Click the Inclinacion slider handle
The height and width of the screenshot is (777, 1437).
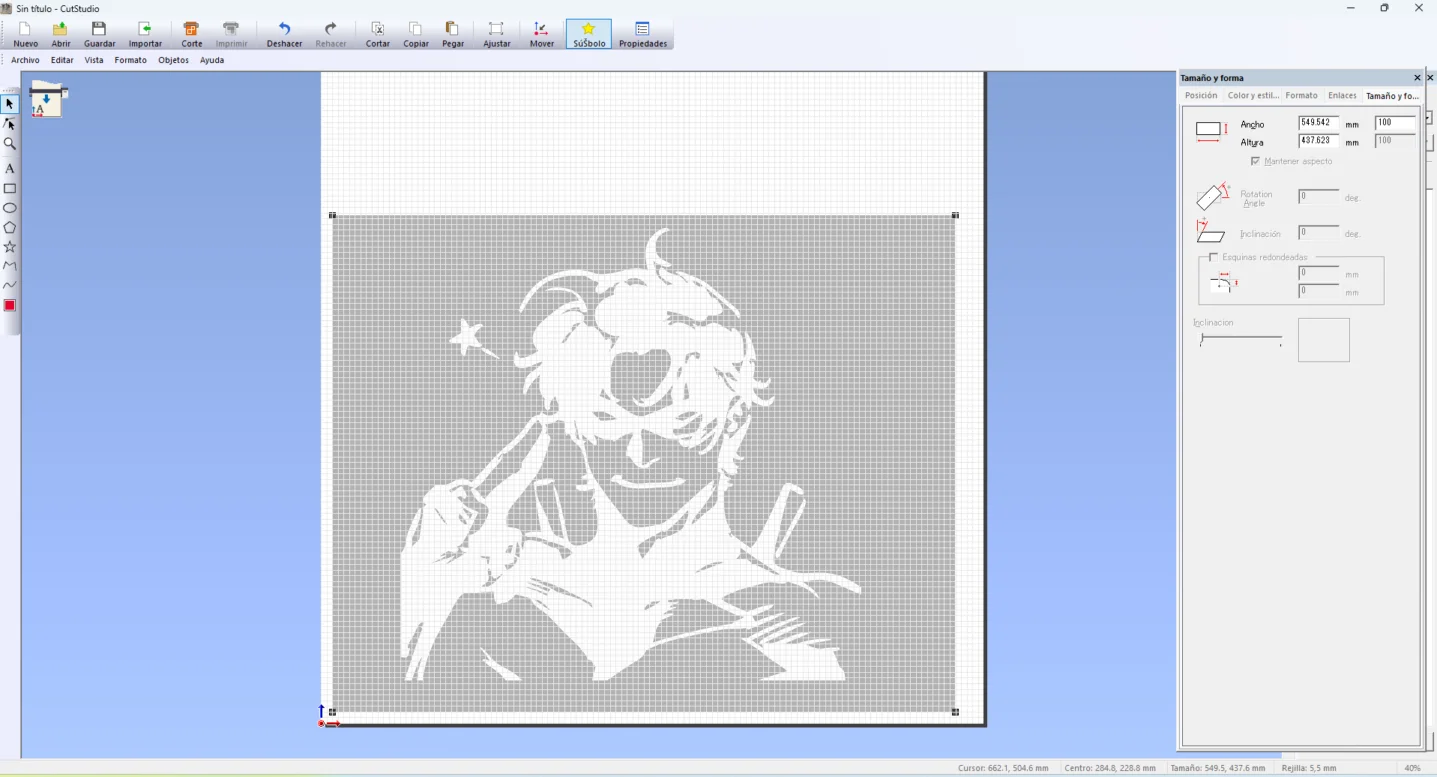coord(1202,340)
